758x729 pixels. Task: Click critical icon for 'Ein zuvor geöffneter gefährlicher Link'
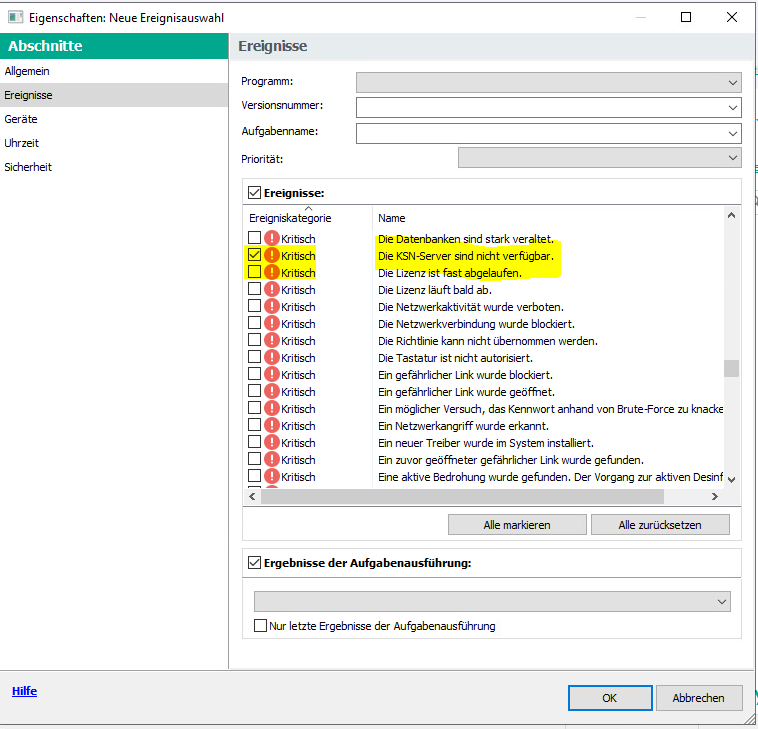coord(272,459)
